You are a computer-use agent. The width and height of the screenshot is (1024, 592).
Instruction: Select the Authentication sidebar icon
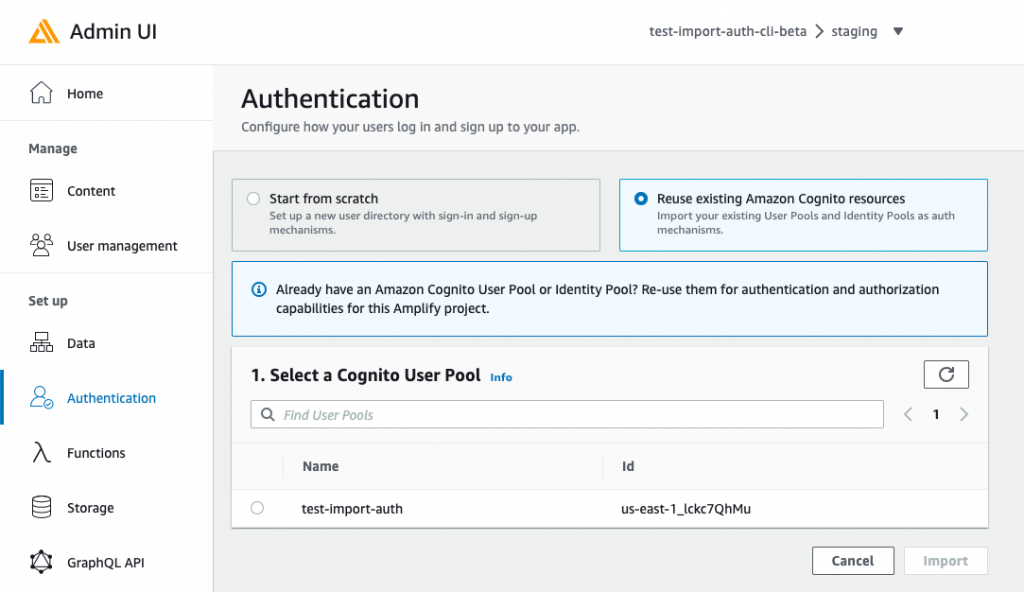tap(44, 397)
